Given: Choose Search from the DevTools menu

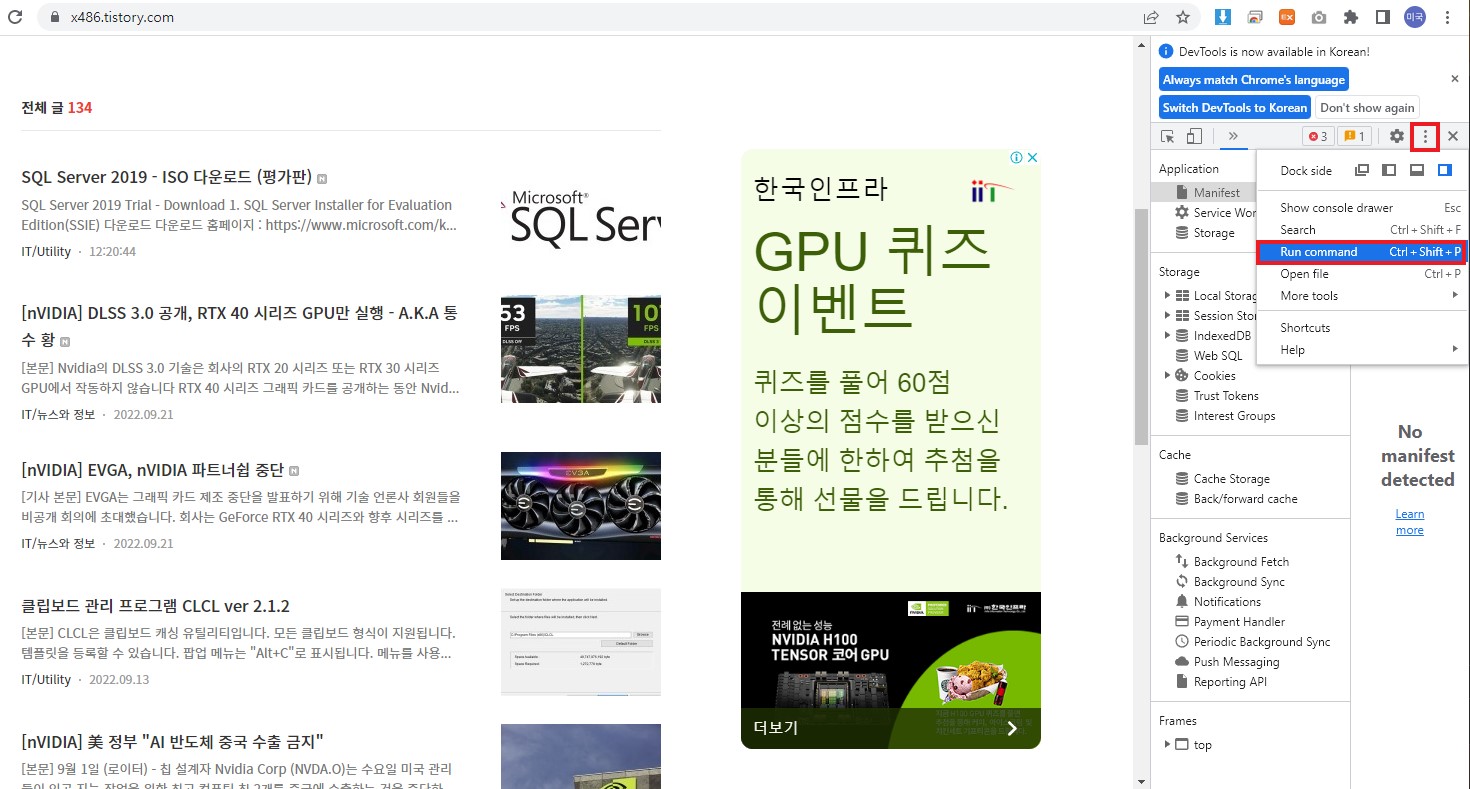Looking at the screenshot, I should (x=1362, y=230).
